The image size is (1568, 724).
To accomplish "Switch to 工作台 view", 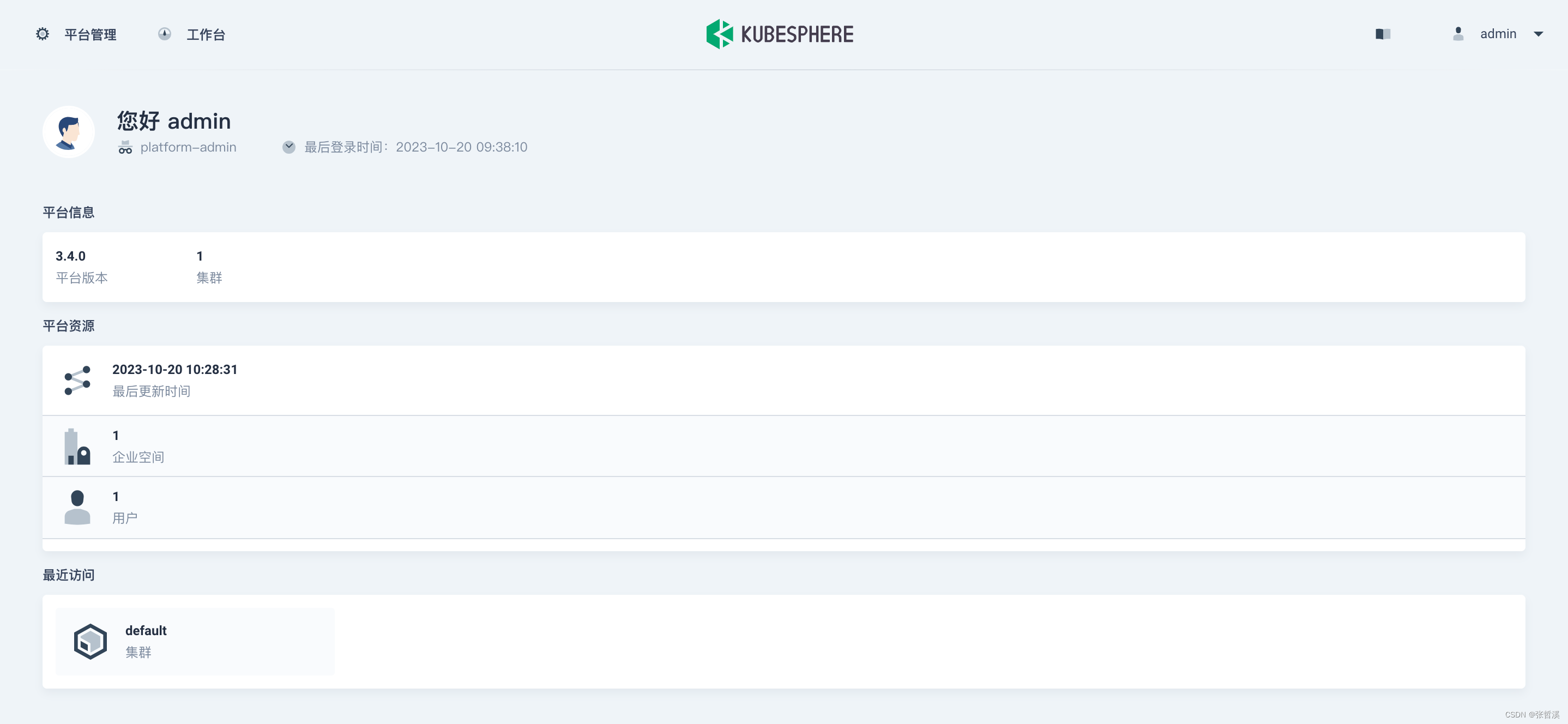I will tap(206, 34).
